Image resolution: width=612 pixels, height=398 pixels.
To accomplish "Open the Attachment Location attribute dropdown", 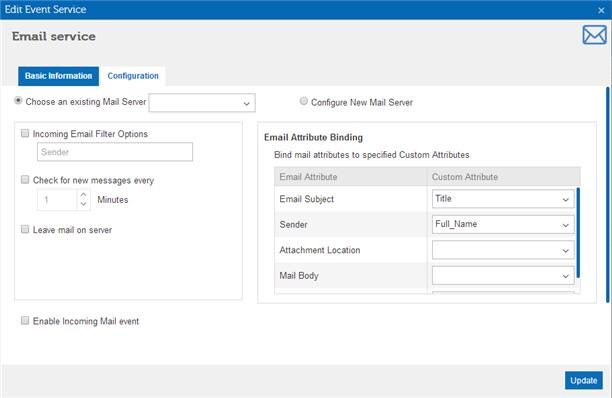I will pyautogui.click(x=503, y=250).
